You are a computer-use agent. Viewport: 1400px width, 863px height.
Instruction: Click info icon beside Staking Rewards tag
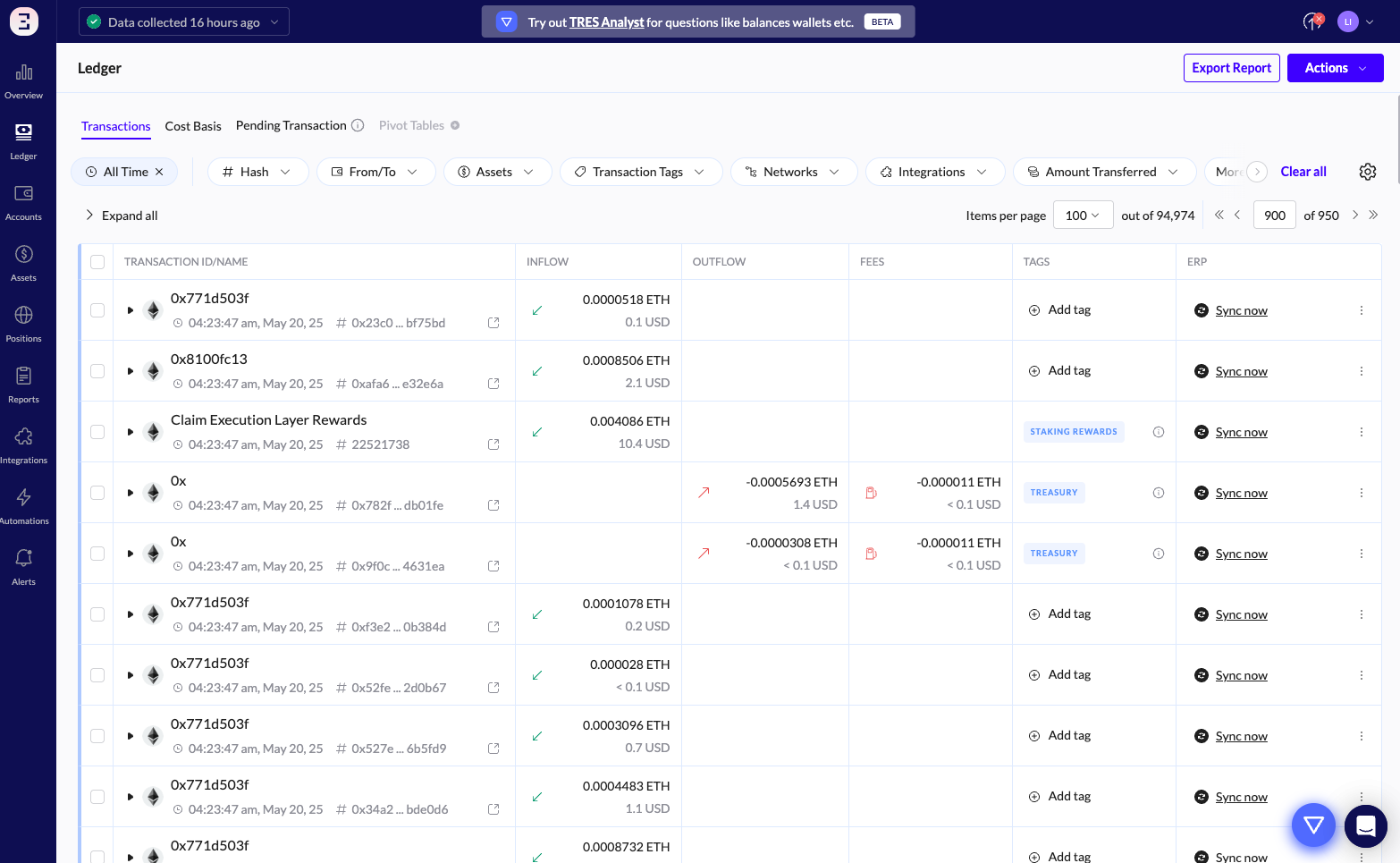(1159, 432)
